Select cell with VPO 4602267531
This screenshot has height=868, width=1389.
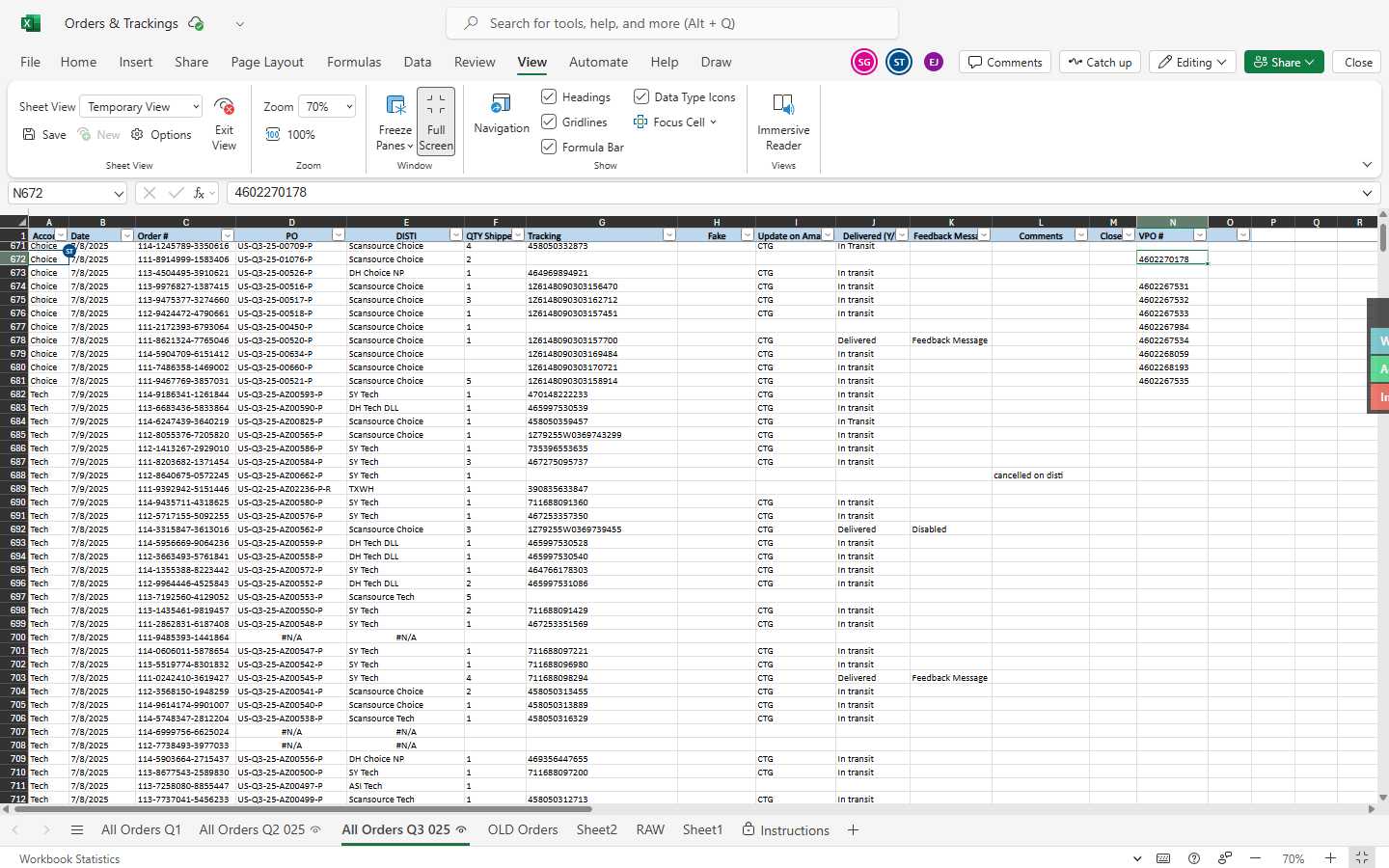tap(1172, 286)
